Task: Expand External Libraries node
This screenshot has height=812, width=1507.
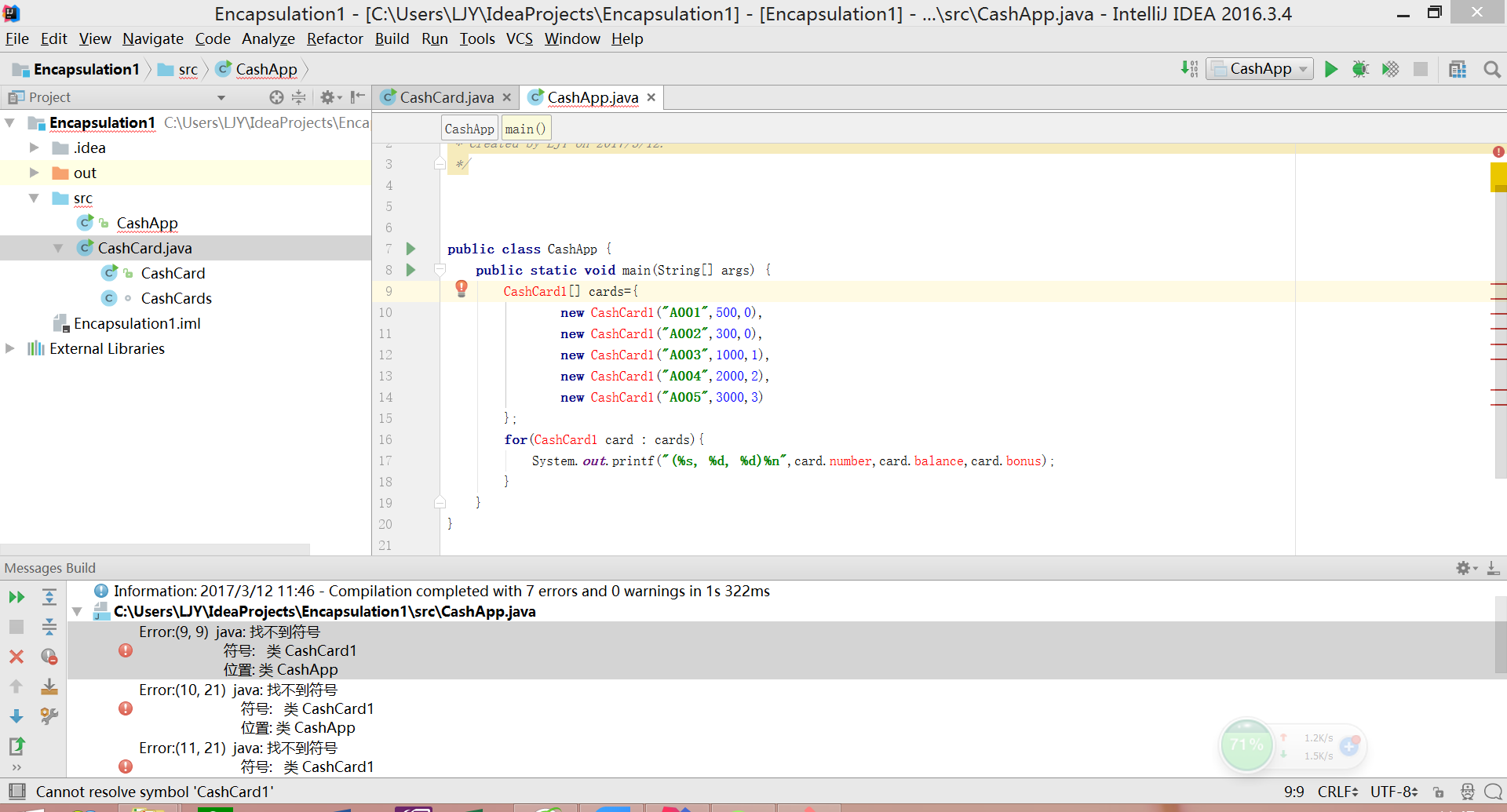Action: tap(10, 348)
